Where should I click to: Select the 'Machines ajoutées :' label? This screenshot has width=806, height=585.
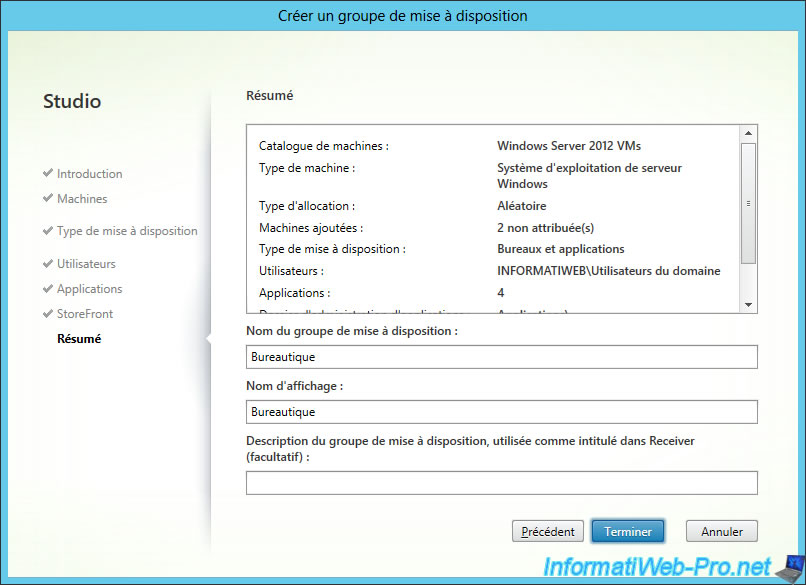coord(311,228)
